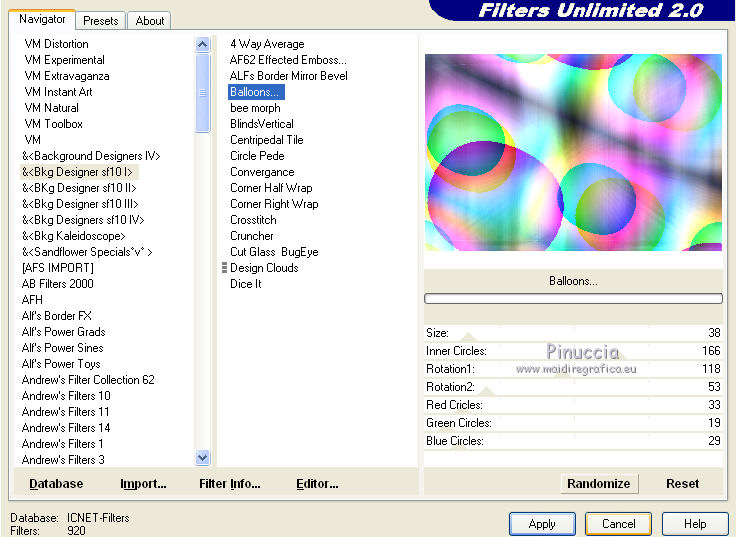
Task: Select &<BKg Designer sf10 II> category
Action: 79,188
